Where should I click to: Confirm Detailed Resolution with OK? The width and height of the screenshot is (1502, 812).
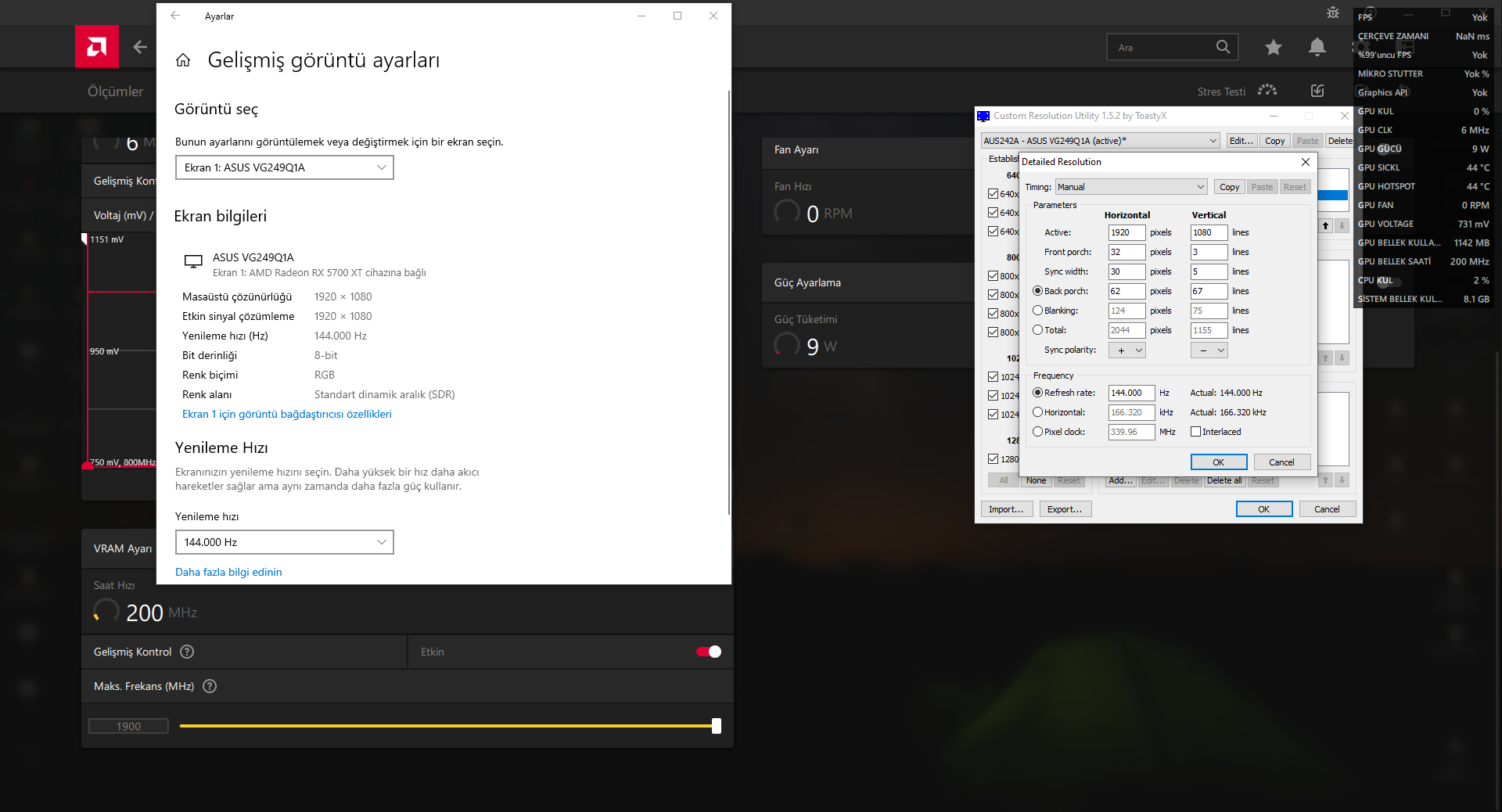point(1218,462)
